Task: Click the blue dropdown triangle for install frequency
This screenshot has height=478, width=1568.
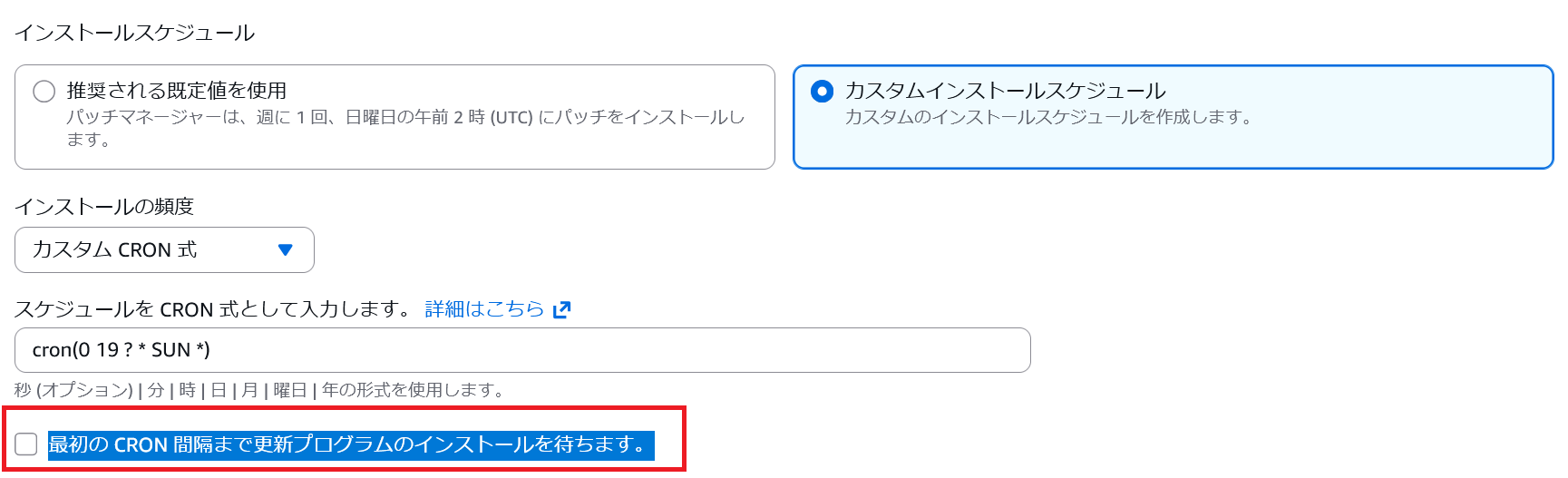Action: click(x=285, y=250)
